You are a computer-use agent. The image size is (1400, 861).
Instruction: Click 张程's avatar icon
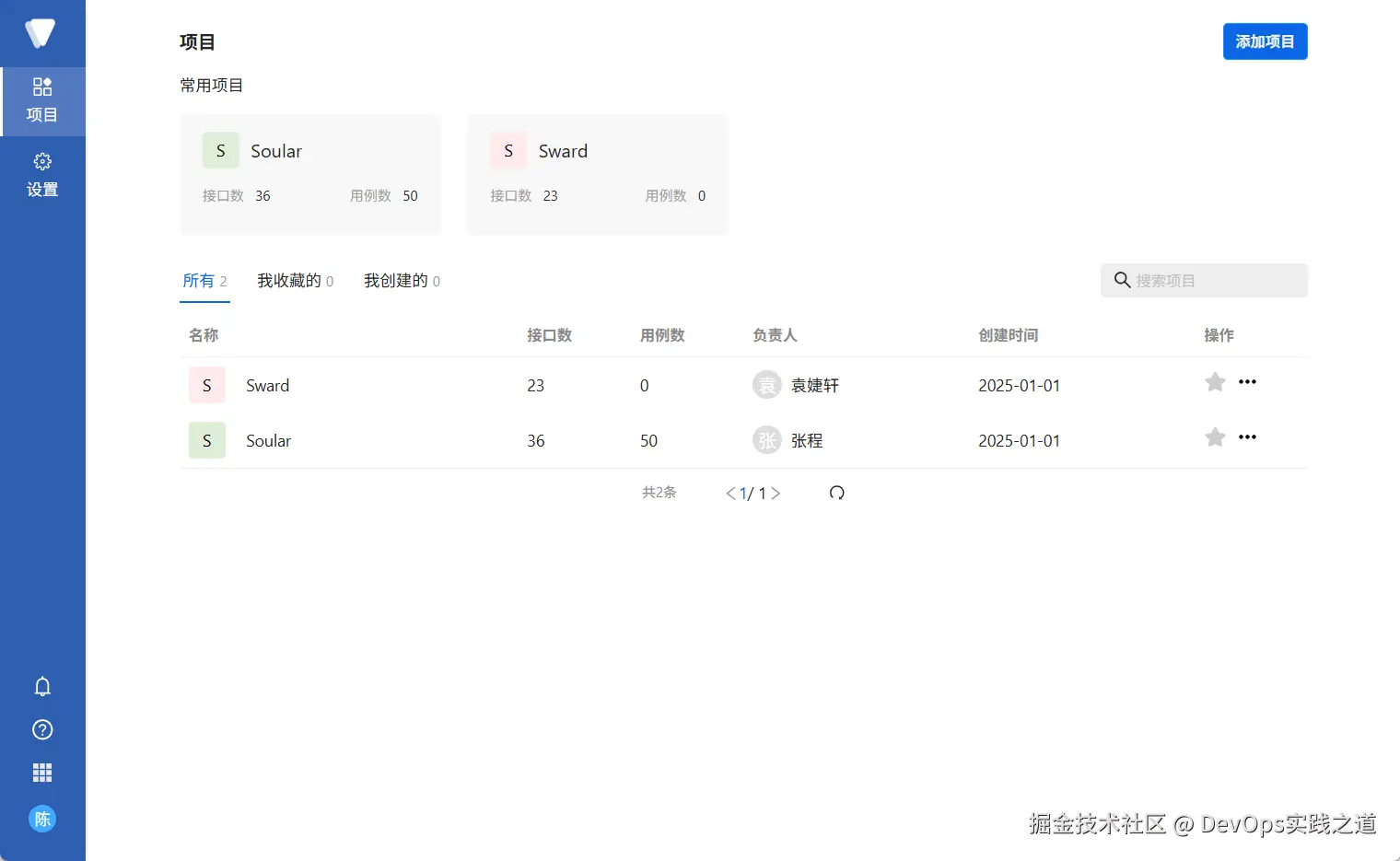pos(767,440)
